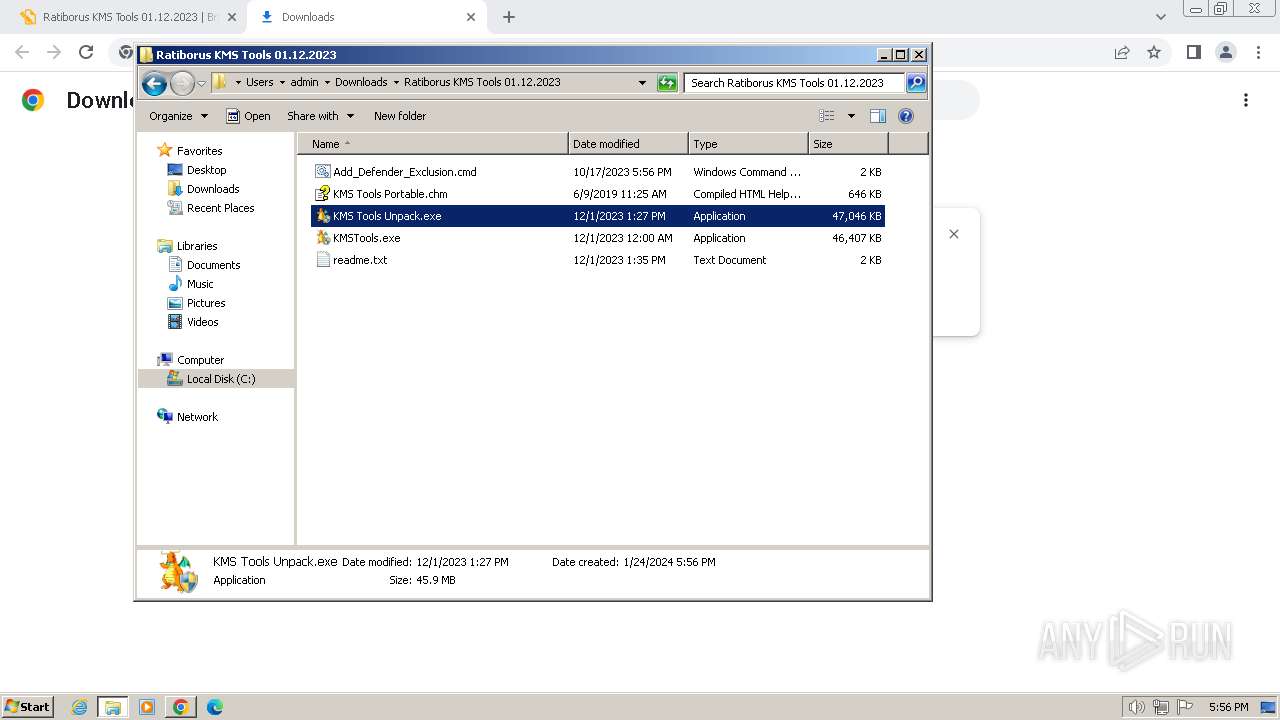Click the Downloads breadcrumb in address bar
Screen dimensions: 1280x720
361,83
